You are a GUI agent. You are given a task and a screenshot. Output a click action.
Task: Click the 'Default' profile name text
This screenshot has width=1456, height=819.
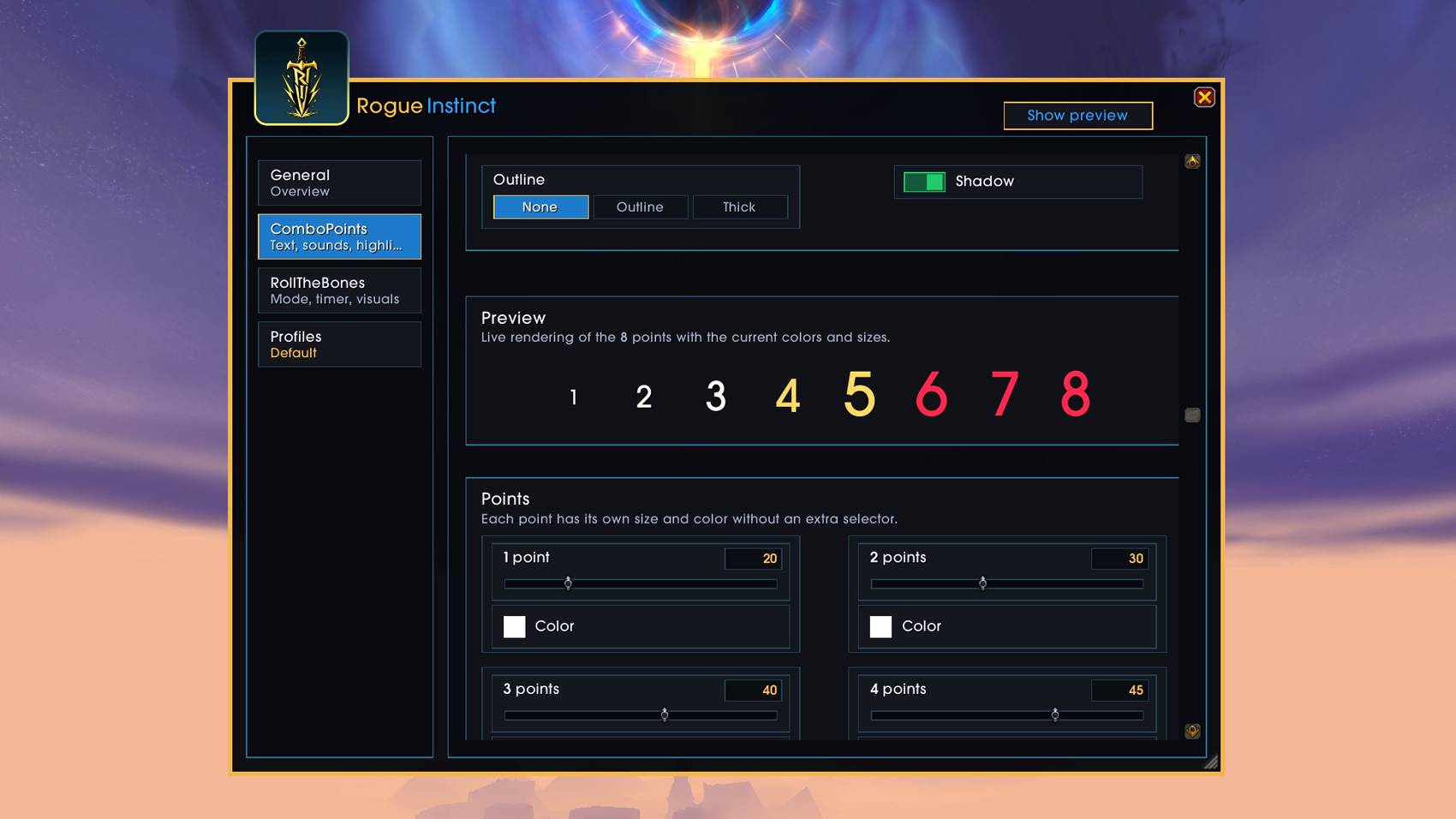(x=293, y=353)
